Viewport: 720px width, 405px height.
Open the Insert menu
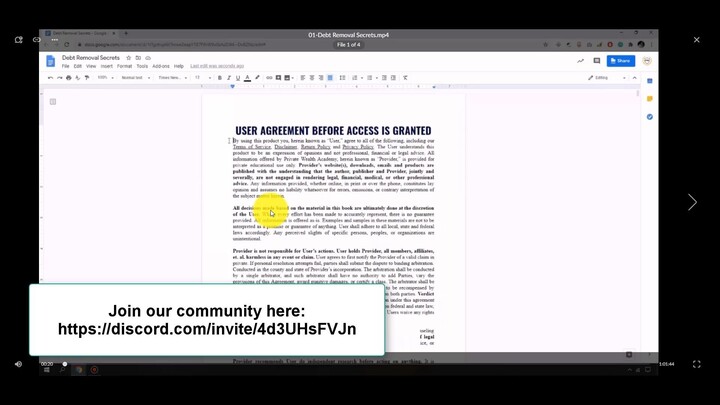coord(104,67)
